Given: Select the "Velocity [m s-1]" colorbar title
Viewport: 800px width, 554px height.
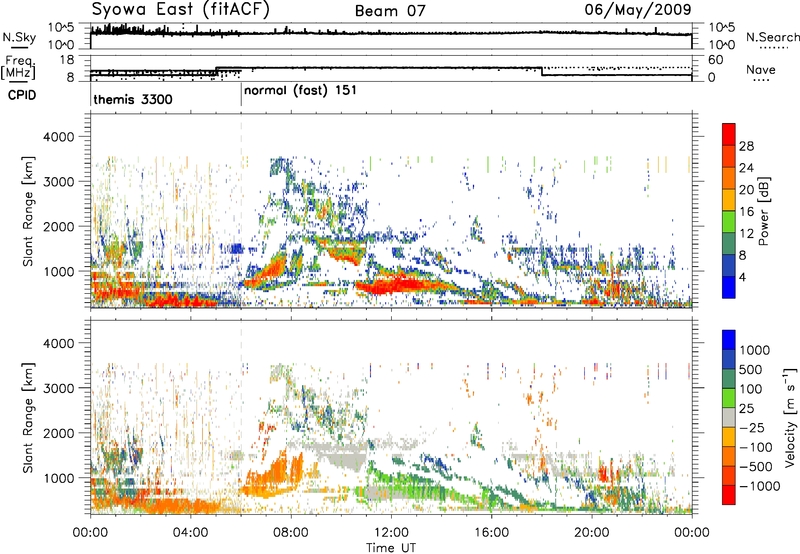Looking at the screenshot, I should pos(791,417).
